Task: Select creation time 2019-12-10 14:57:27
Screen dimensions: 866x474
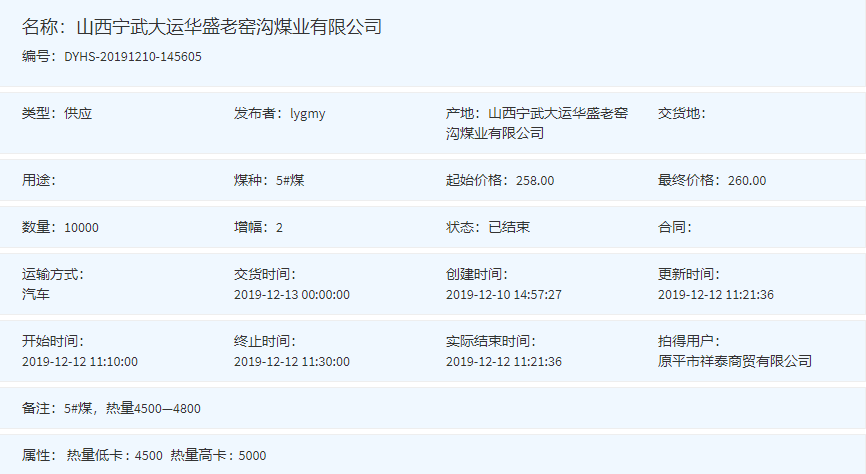Action: [x=504, y=294]
